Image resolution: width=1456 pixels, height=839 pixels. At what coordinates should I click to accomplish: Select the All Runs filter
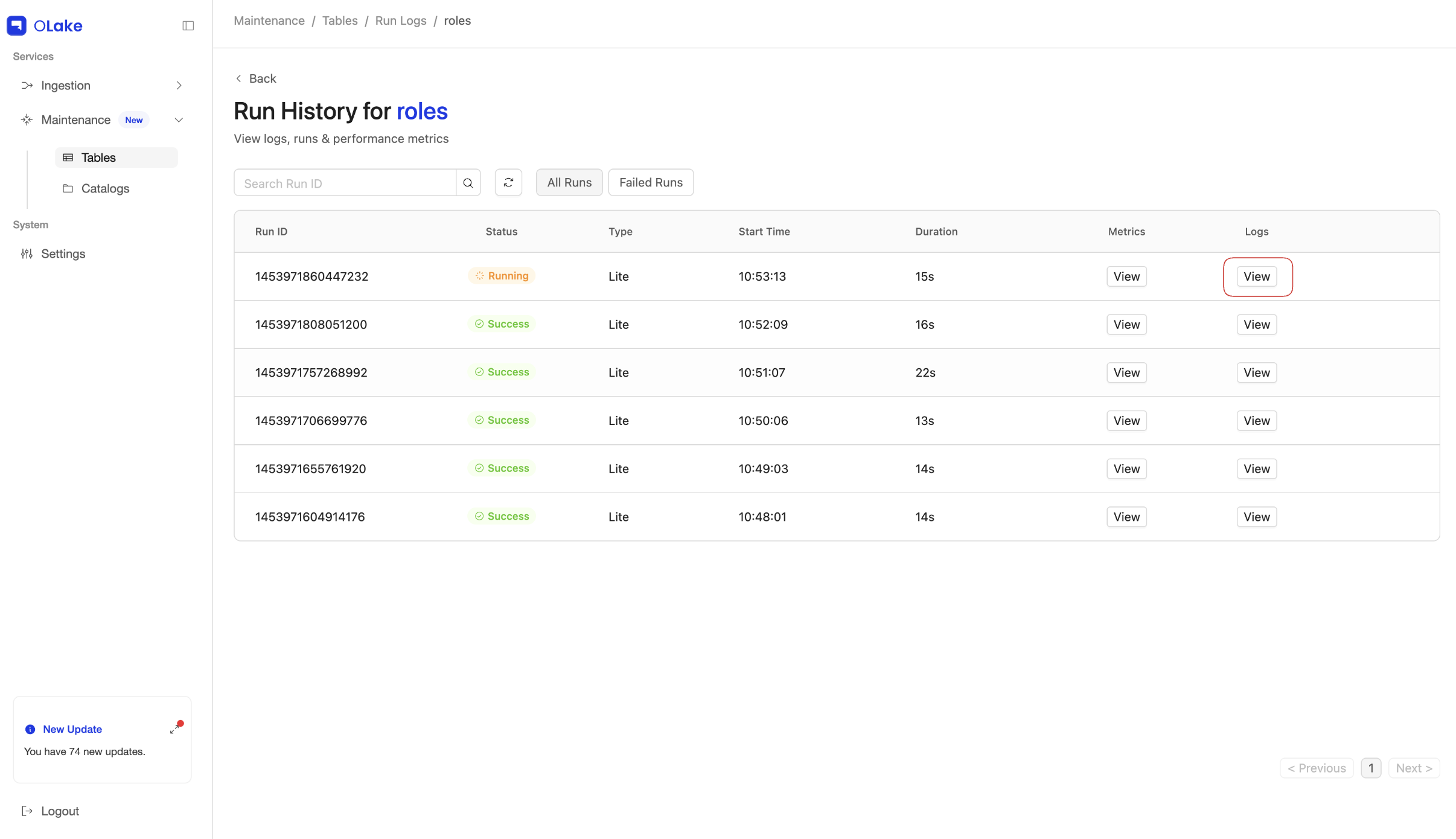coord(569,182)
